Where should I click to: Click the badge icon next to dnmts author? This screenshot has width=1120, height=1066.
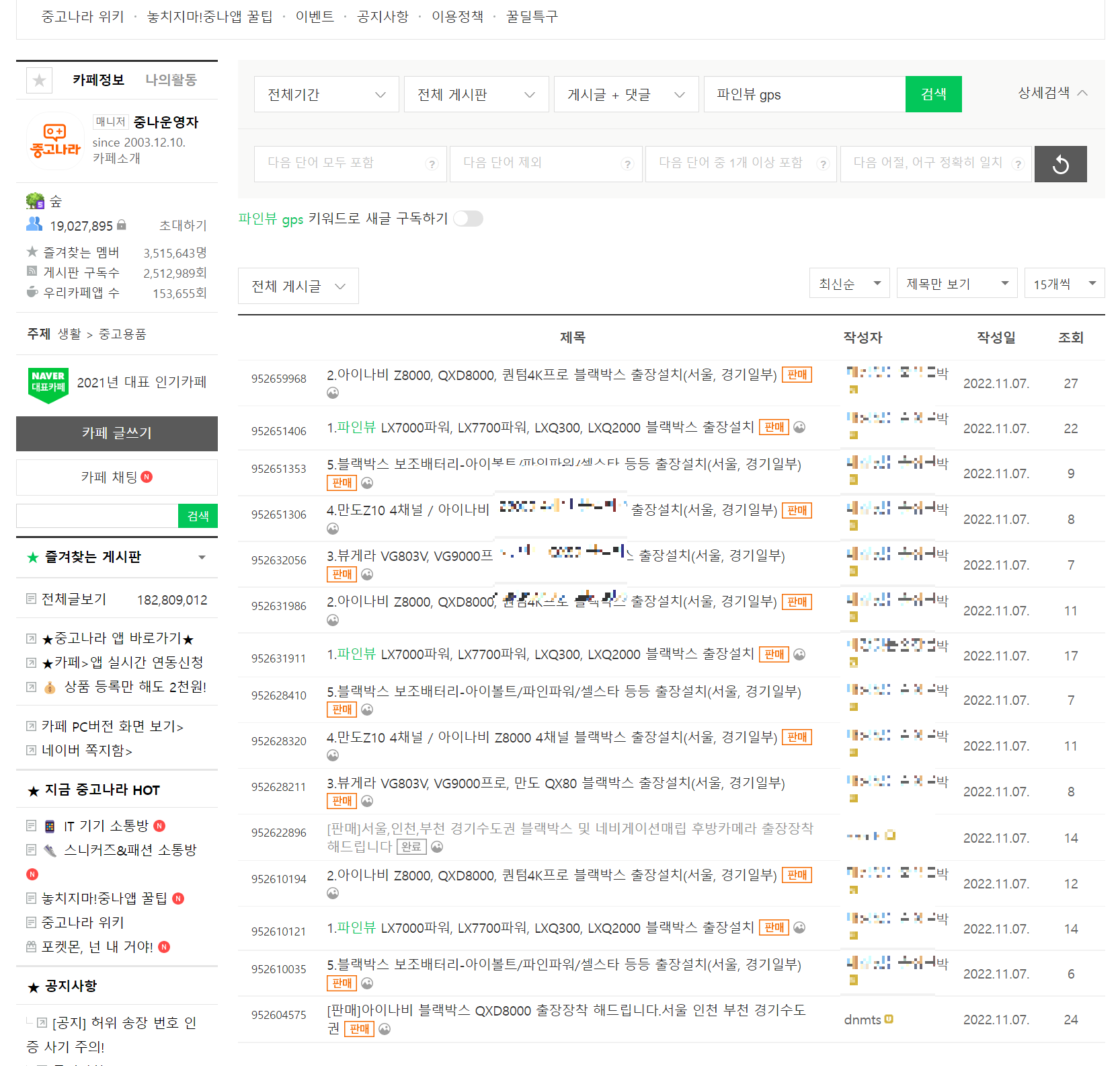[x=889, y=1019]
